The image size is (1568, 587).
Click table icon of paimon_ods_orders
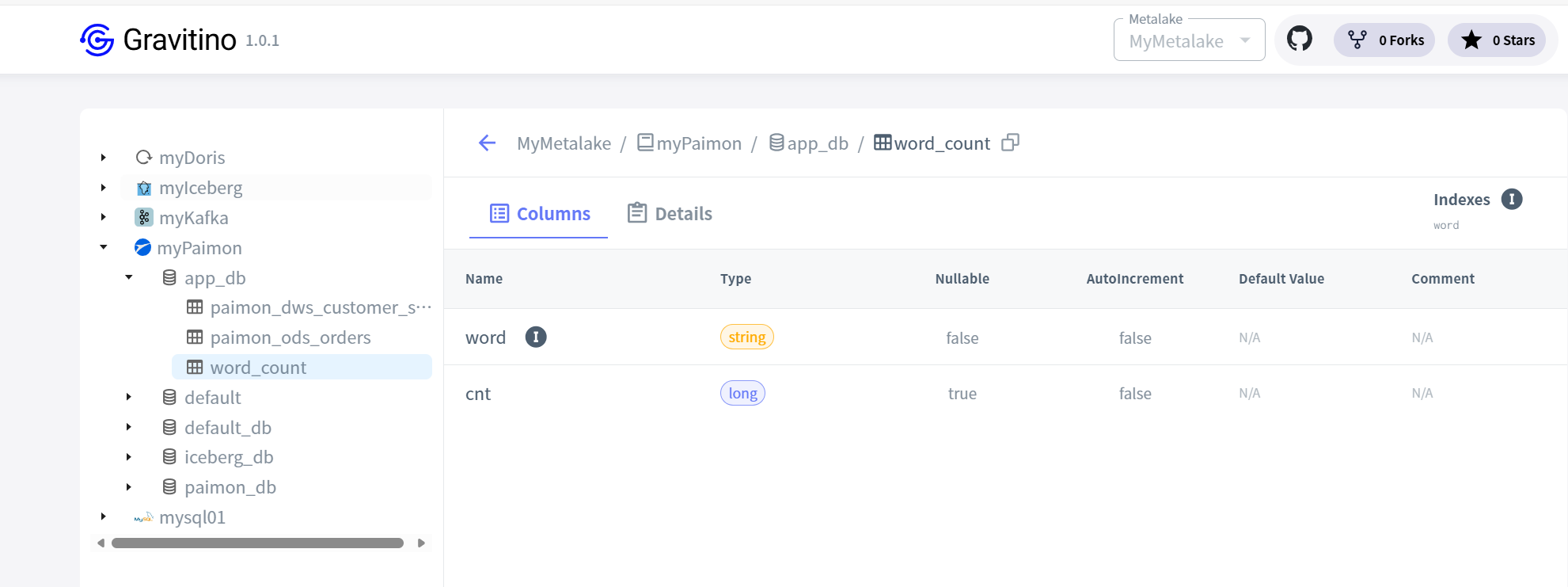(x=195, y=337)
